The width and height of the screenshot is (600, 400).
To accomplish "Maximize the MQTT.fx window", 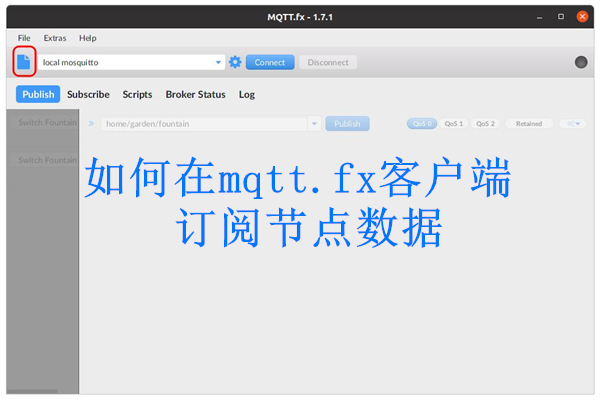I will [x=561, y=16].
